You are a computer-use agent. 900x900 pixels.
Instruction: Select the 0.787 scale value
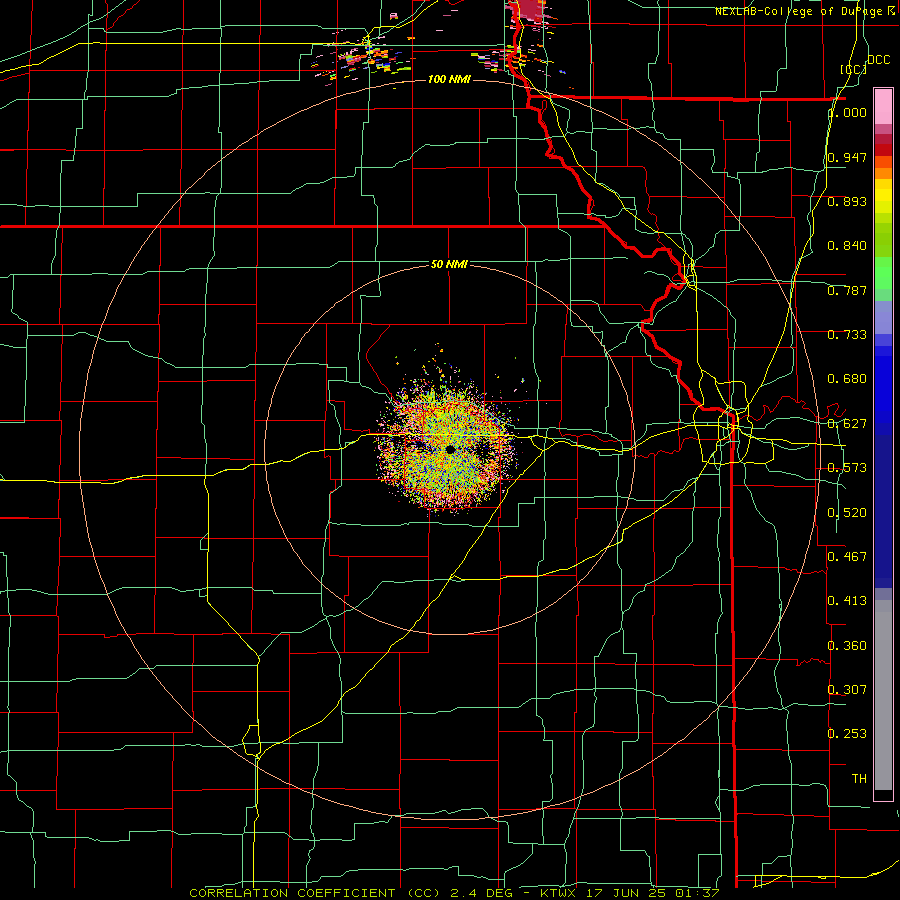[x=847, y=290]
